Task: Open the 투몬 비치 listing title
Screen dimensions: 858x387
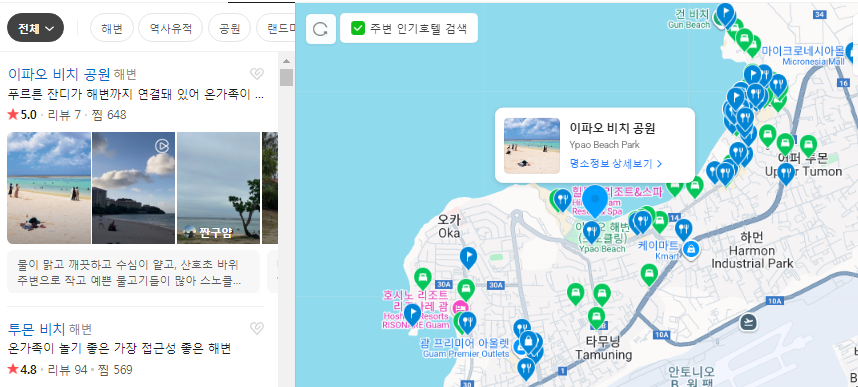Action: pyautogui.click(x=37, y=329)
